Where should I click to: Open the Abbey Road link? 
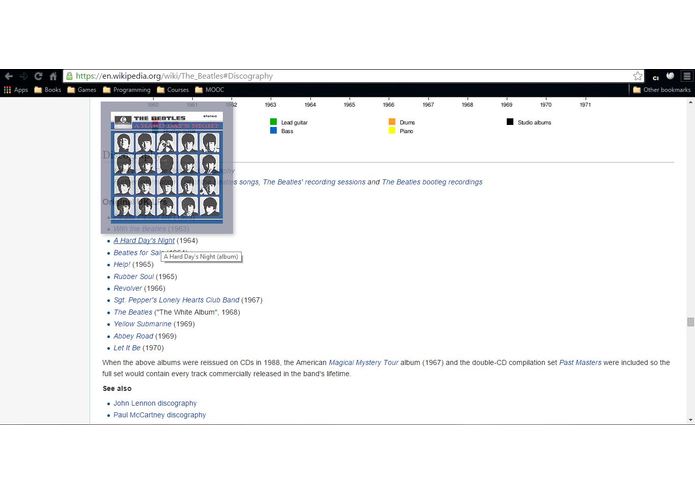pos(133,336)
